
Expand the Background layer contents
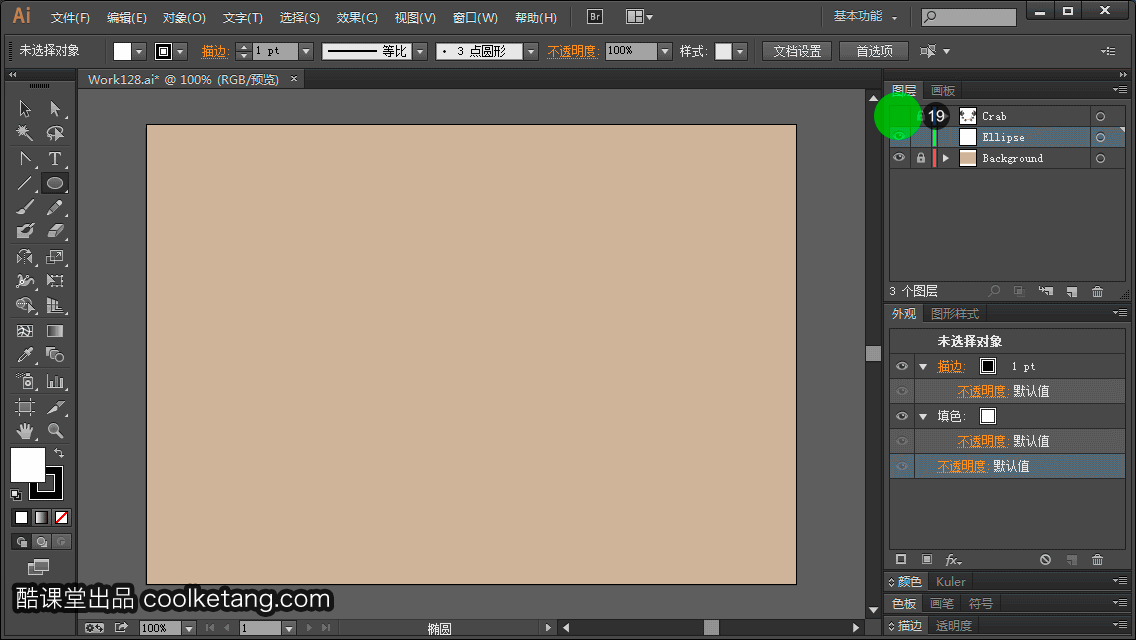(x=945, y=158)
